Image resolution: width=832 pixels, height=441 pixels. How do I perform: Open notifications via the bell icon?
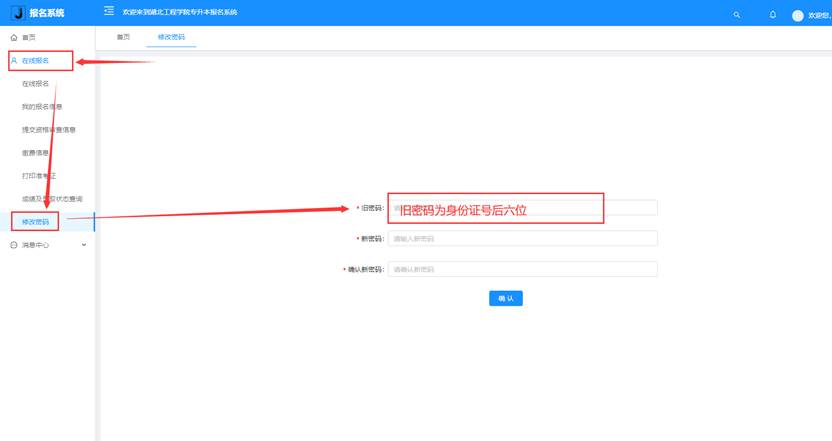(772, 15)
